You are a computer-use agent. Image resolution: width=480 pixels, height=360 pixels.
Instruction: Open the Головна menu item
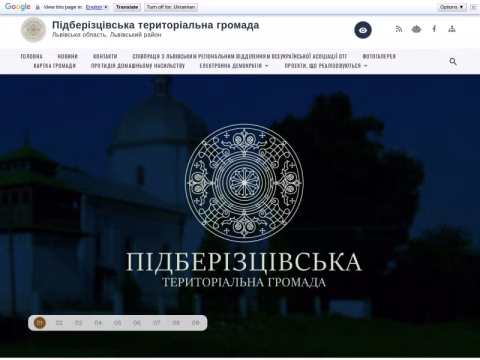coord(31,56)
